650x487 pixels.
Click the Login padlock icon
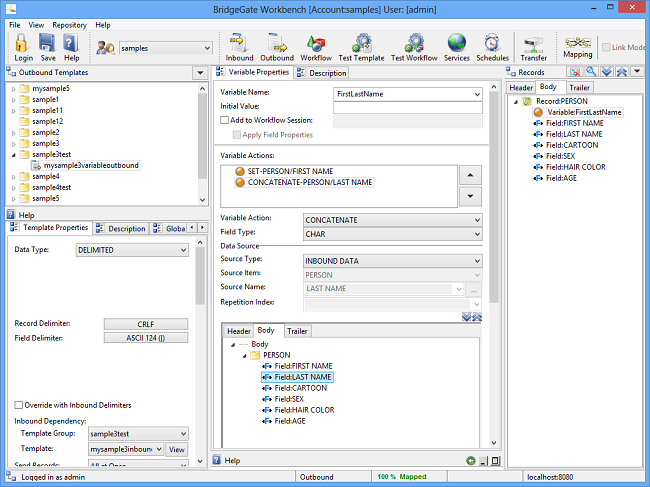22,44
